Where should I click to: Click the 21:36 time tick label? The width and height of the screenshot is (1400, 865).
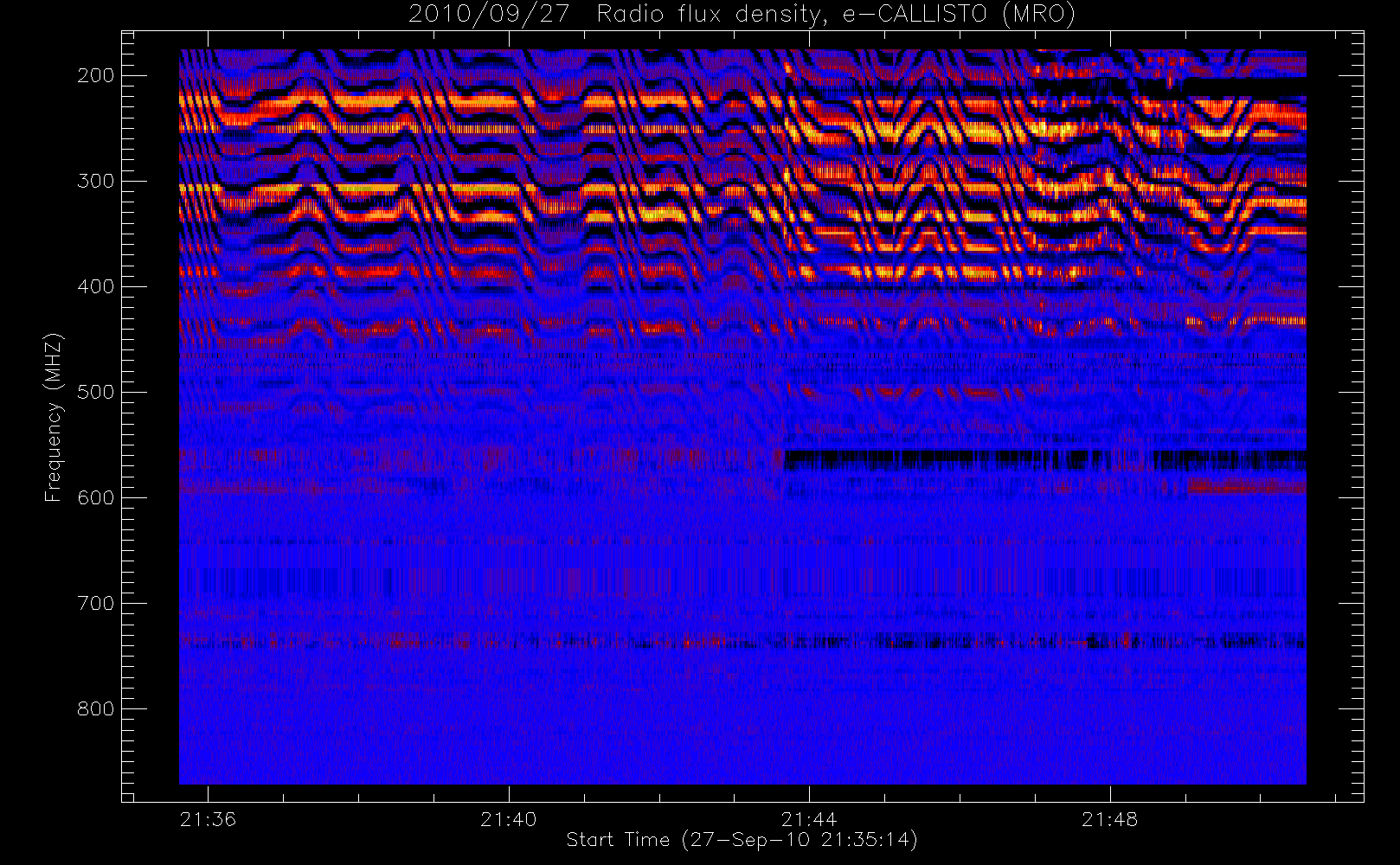pyautogui.click(x=208, y=819)
